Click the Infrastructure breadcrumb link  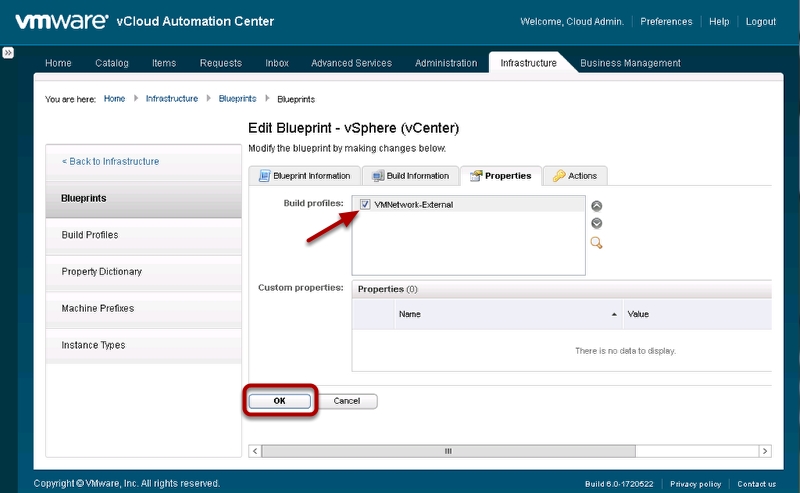[x=172, y=98]
